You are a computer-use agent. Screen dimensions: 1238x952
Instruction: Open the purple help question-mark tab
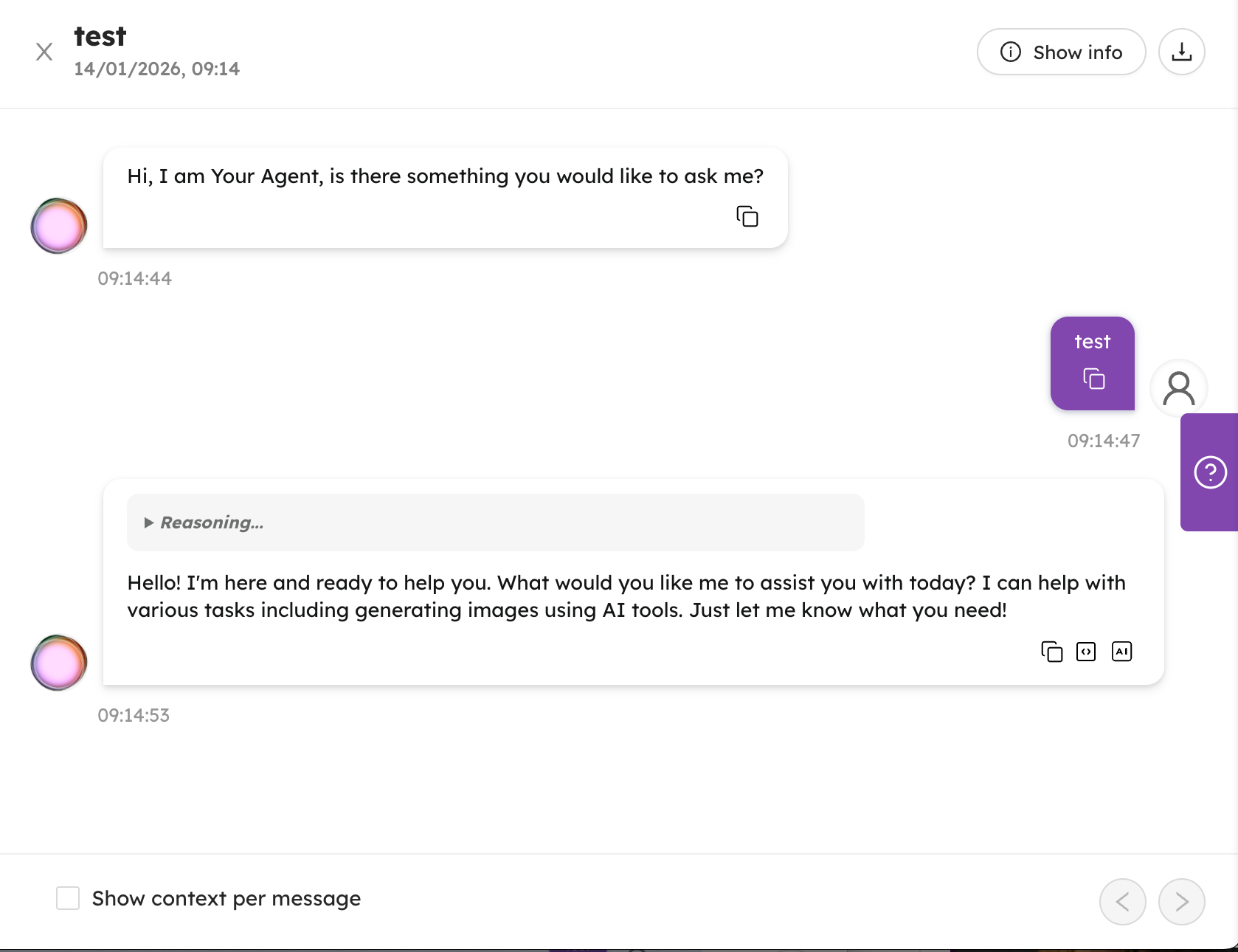click(1210, 472)
